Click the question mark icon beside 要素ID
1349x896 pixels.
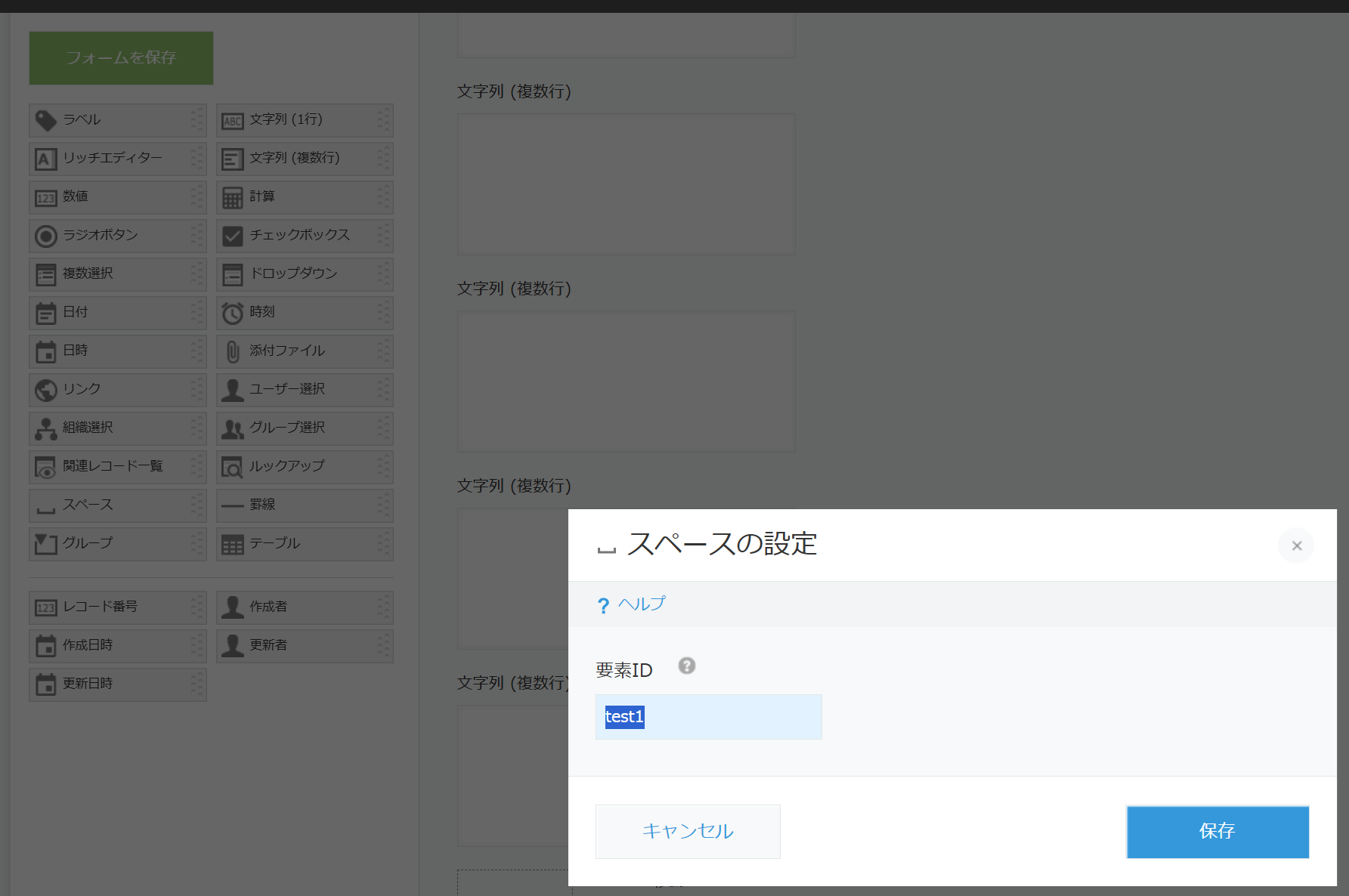[x=686, y=666]
